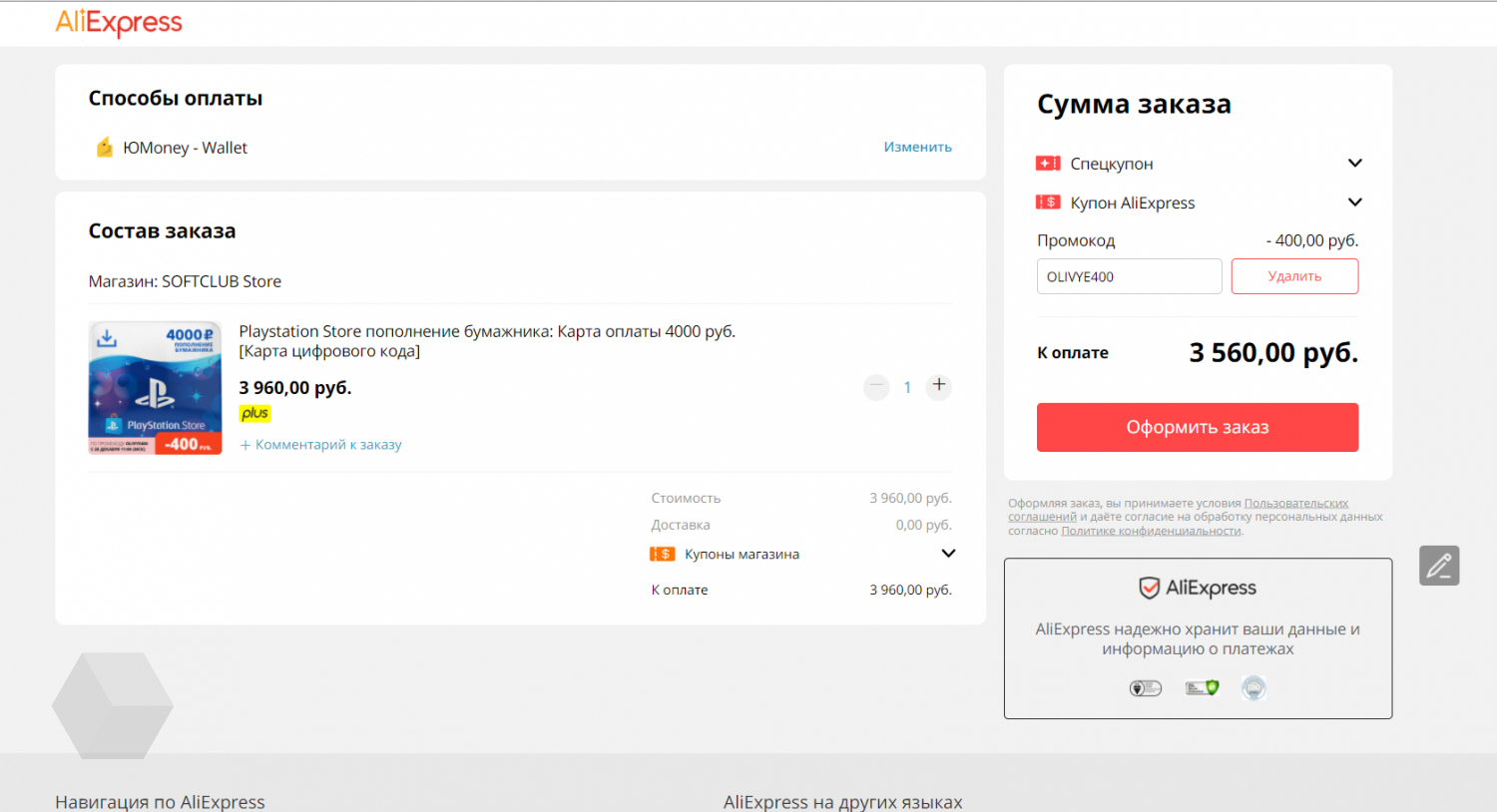The height and width of the screenshot is (812, 1497).
Task: Click the OLIVYE400 promo code field
Action: tap(1129, 276)
